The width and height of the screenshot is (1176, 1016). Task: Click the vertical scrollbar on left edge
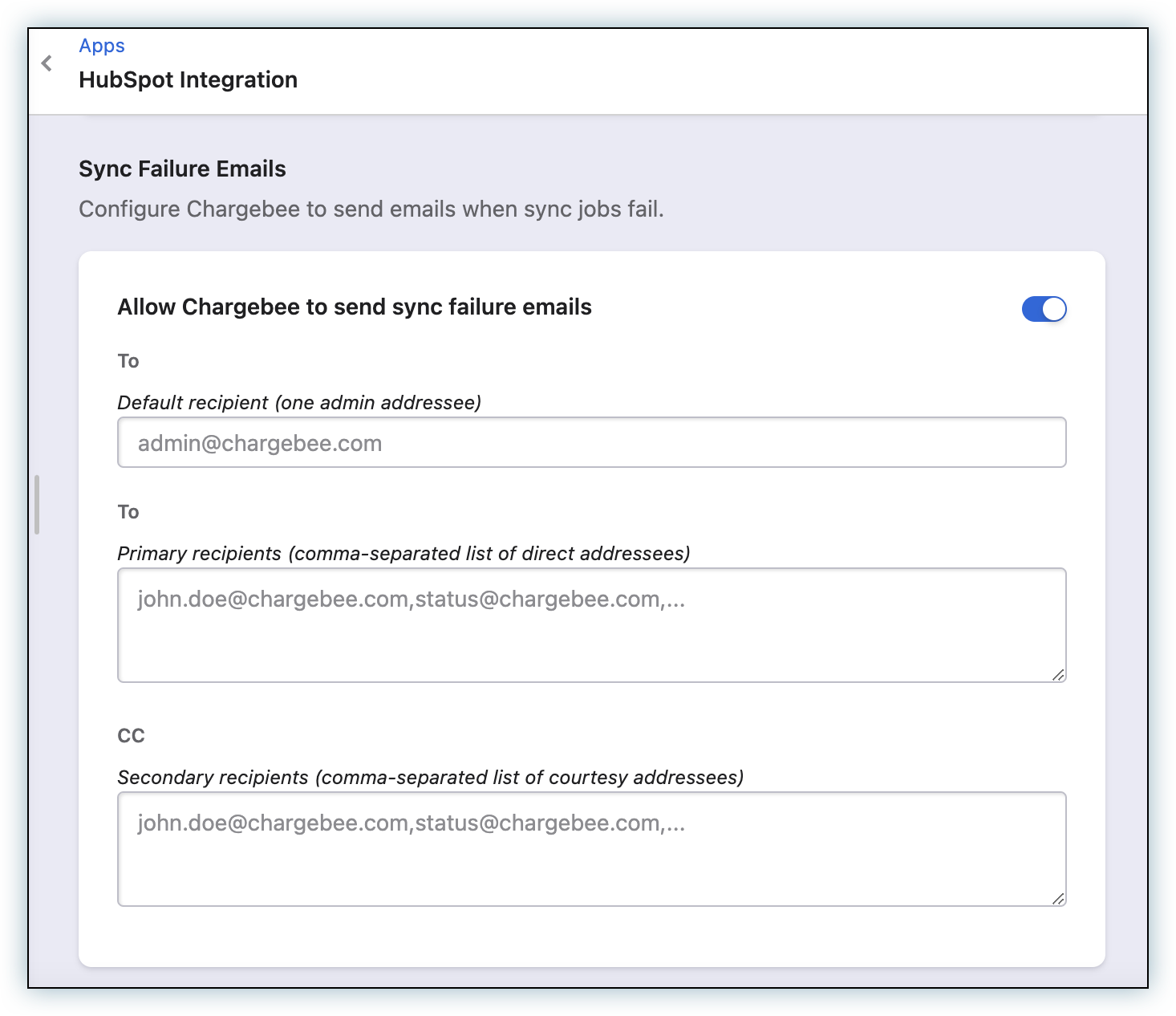[37, 505]
